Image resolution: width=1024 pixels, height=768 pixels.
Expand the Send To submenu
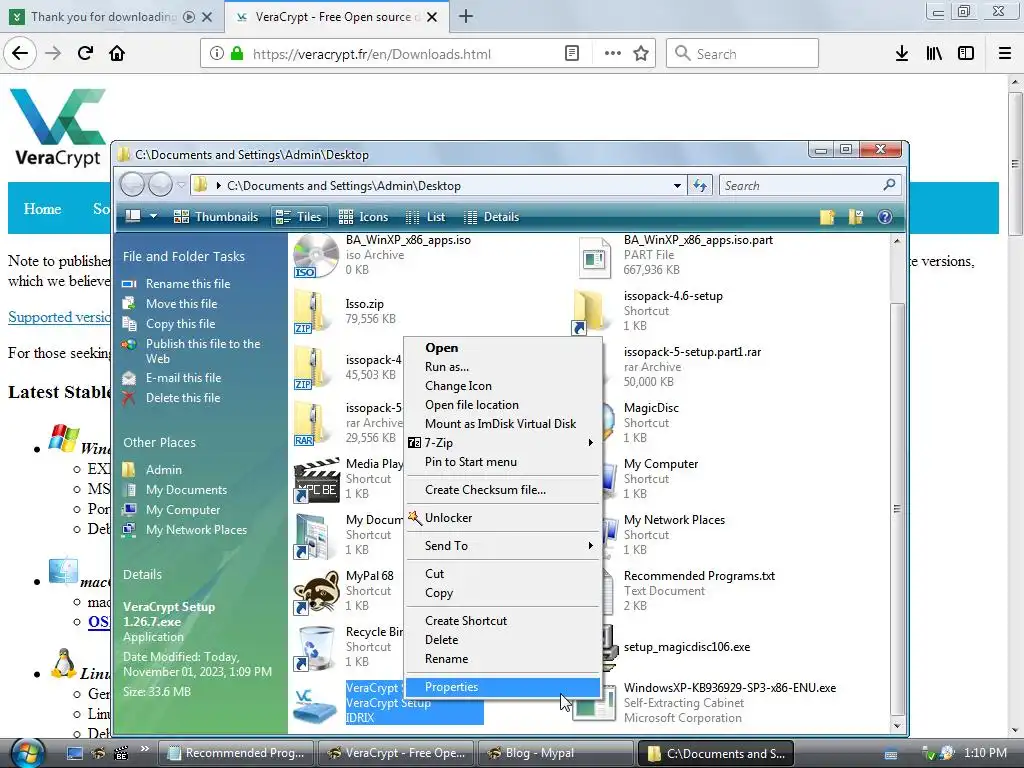pyautogui.click(x=502, y=546)
